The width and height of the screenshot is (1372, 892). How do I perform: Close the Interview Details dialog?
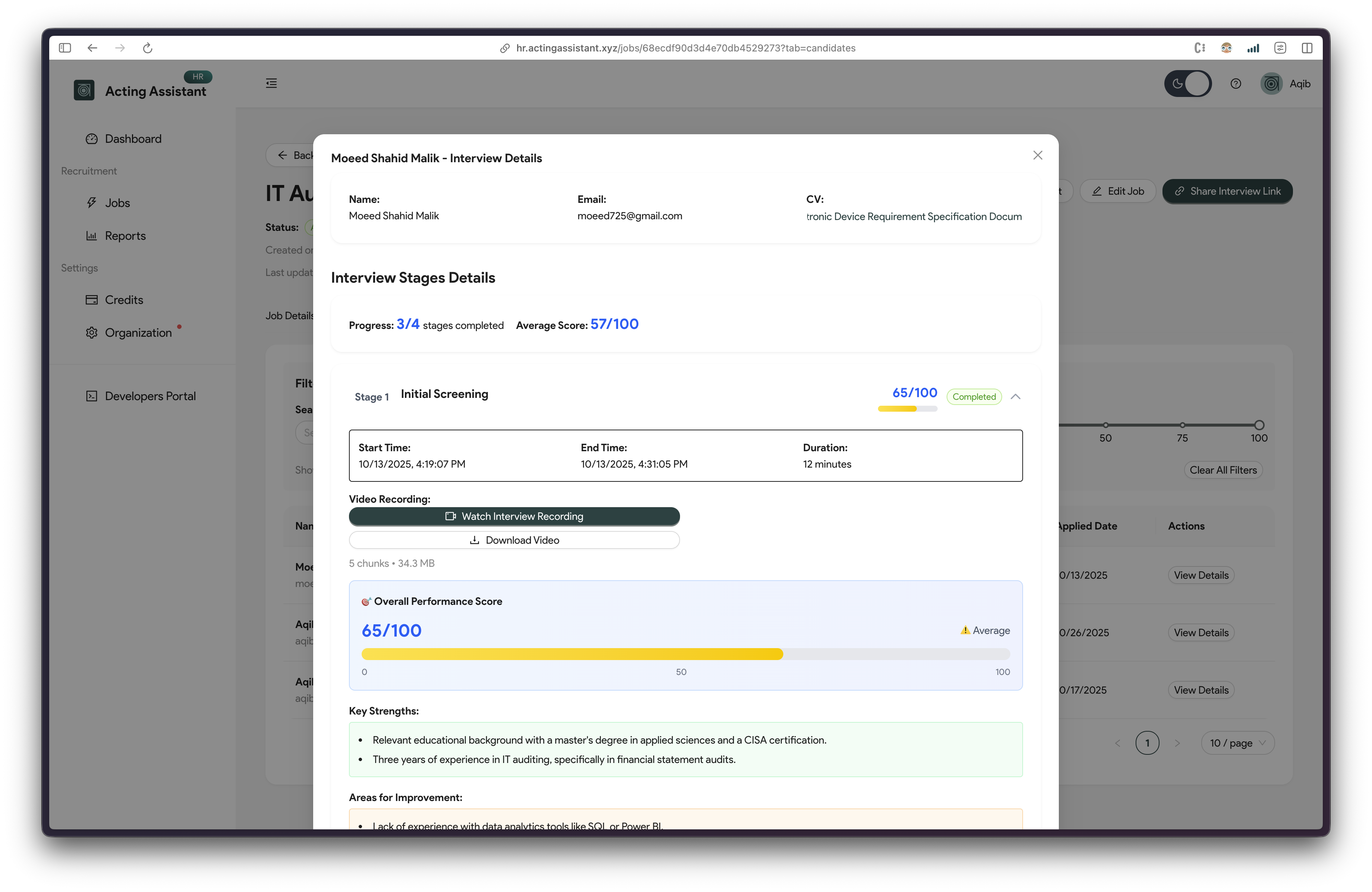[x=1037, y=155]
